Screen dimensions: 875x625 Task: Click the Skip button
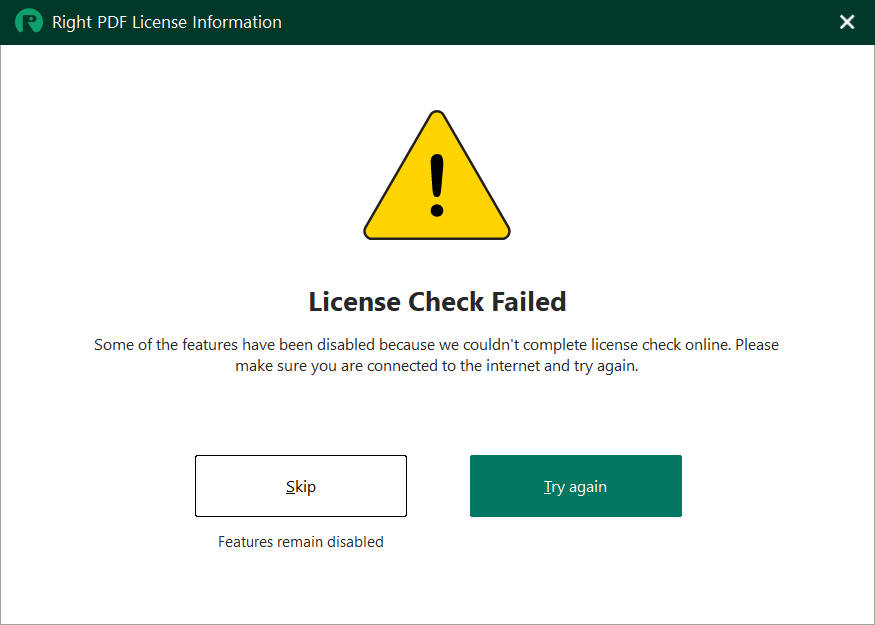point(301,486)
